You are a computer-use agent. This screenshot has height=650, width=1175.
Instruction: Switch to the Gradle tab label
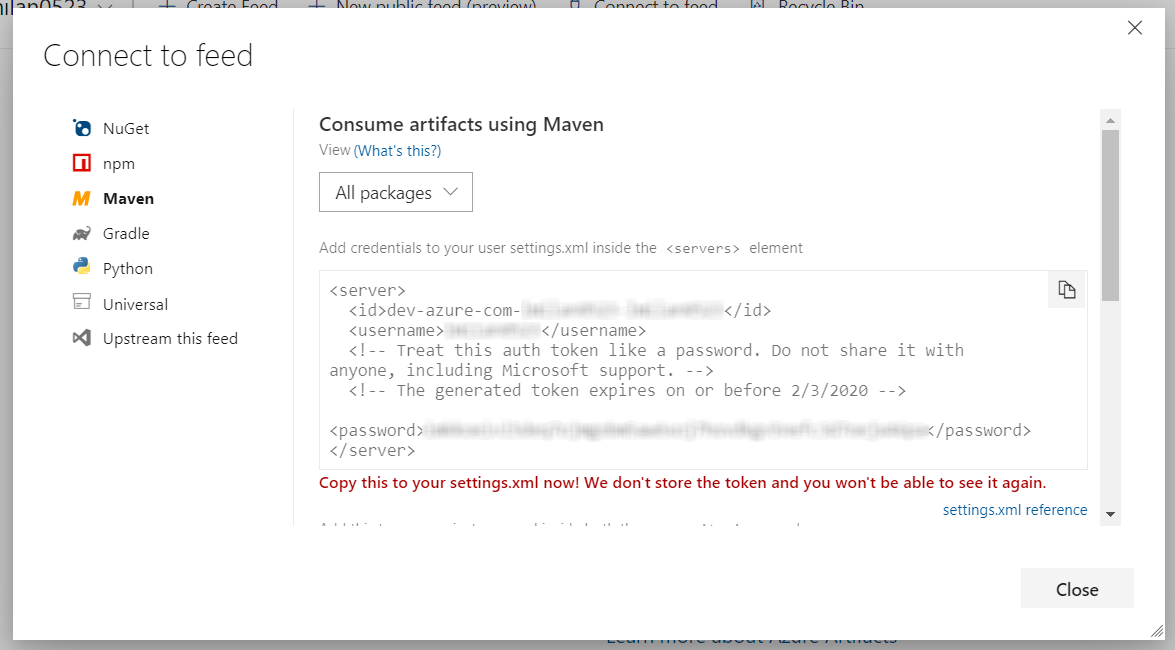pos(126,233)
